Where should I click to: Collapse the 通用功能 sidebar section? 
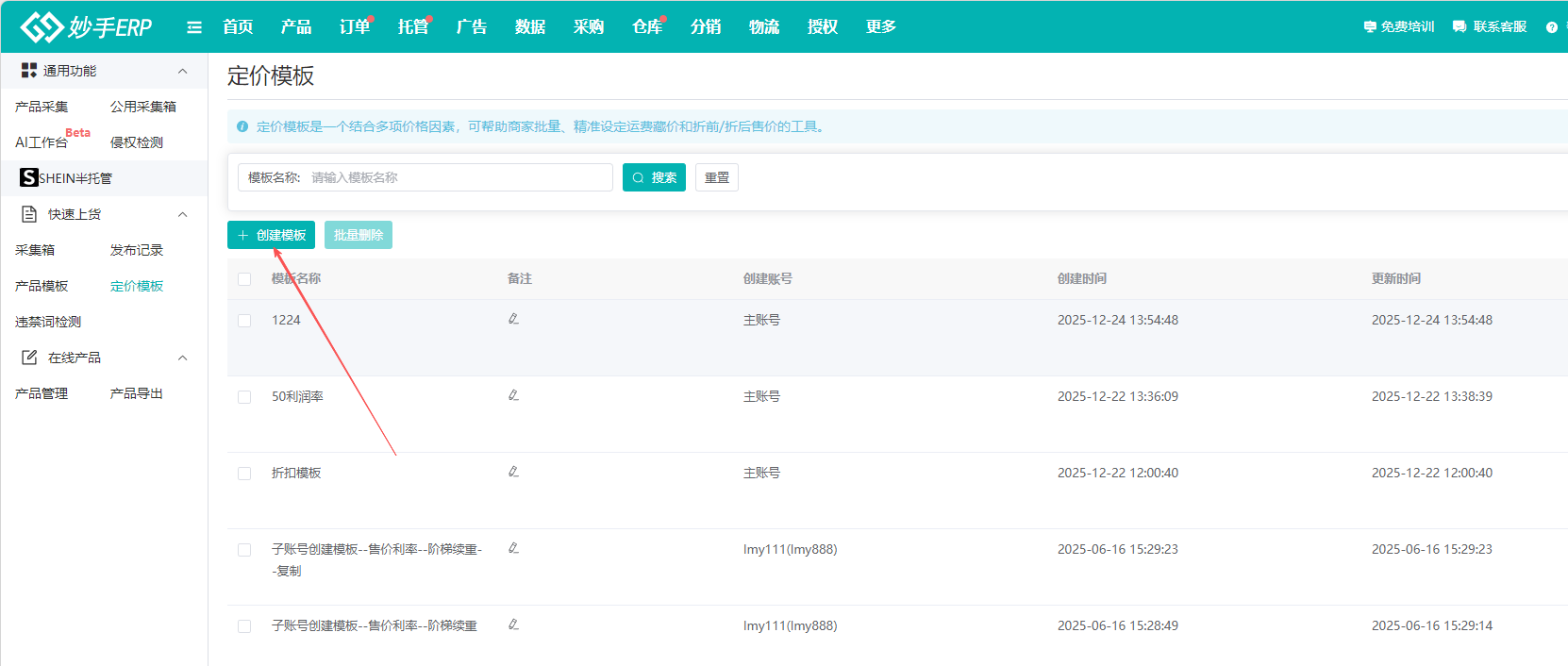pos(182,71)
